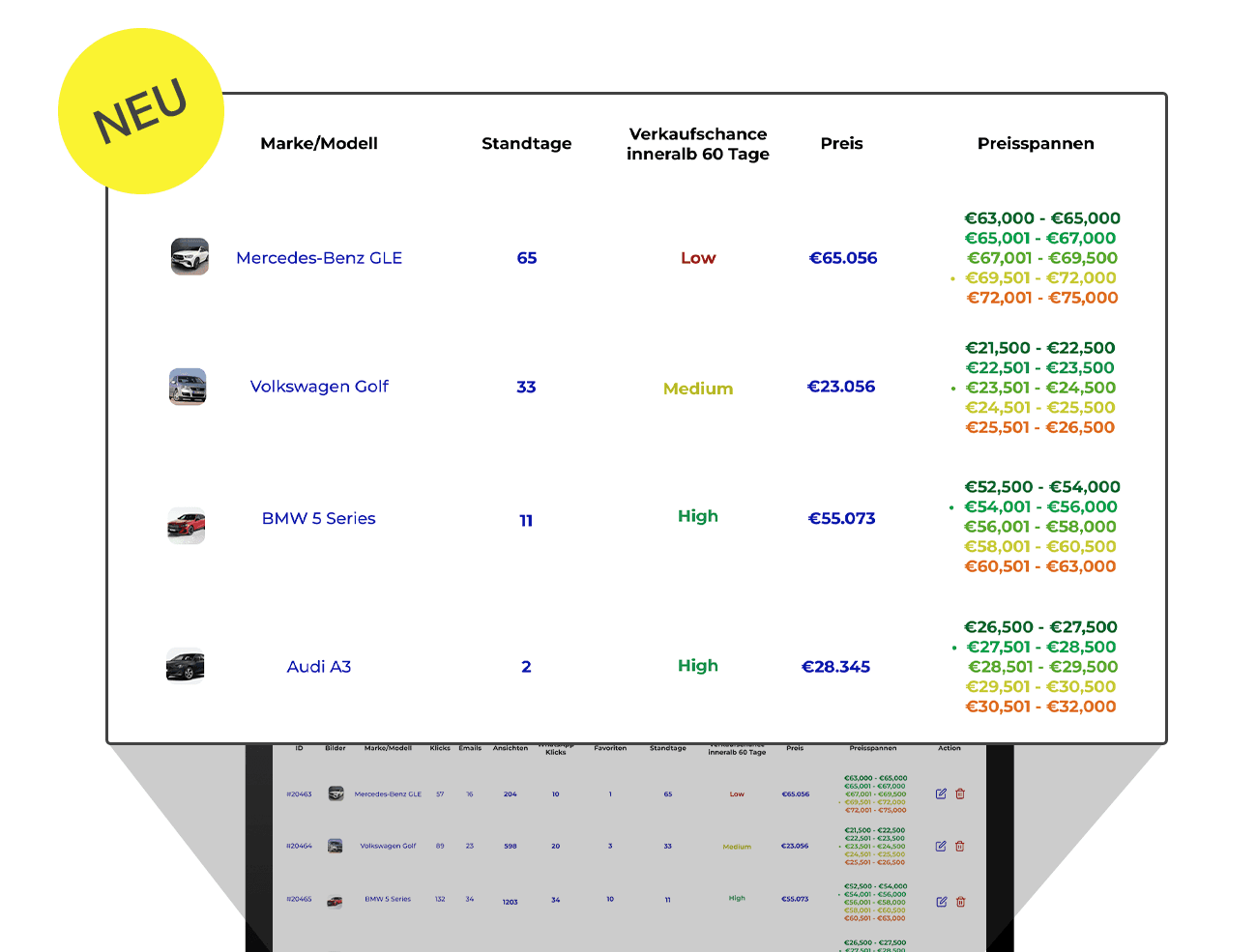This screenshot has width=1257, height=952.
Task: Open the Audi A3 model link
Action: tap(319, 667)
